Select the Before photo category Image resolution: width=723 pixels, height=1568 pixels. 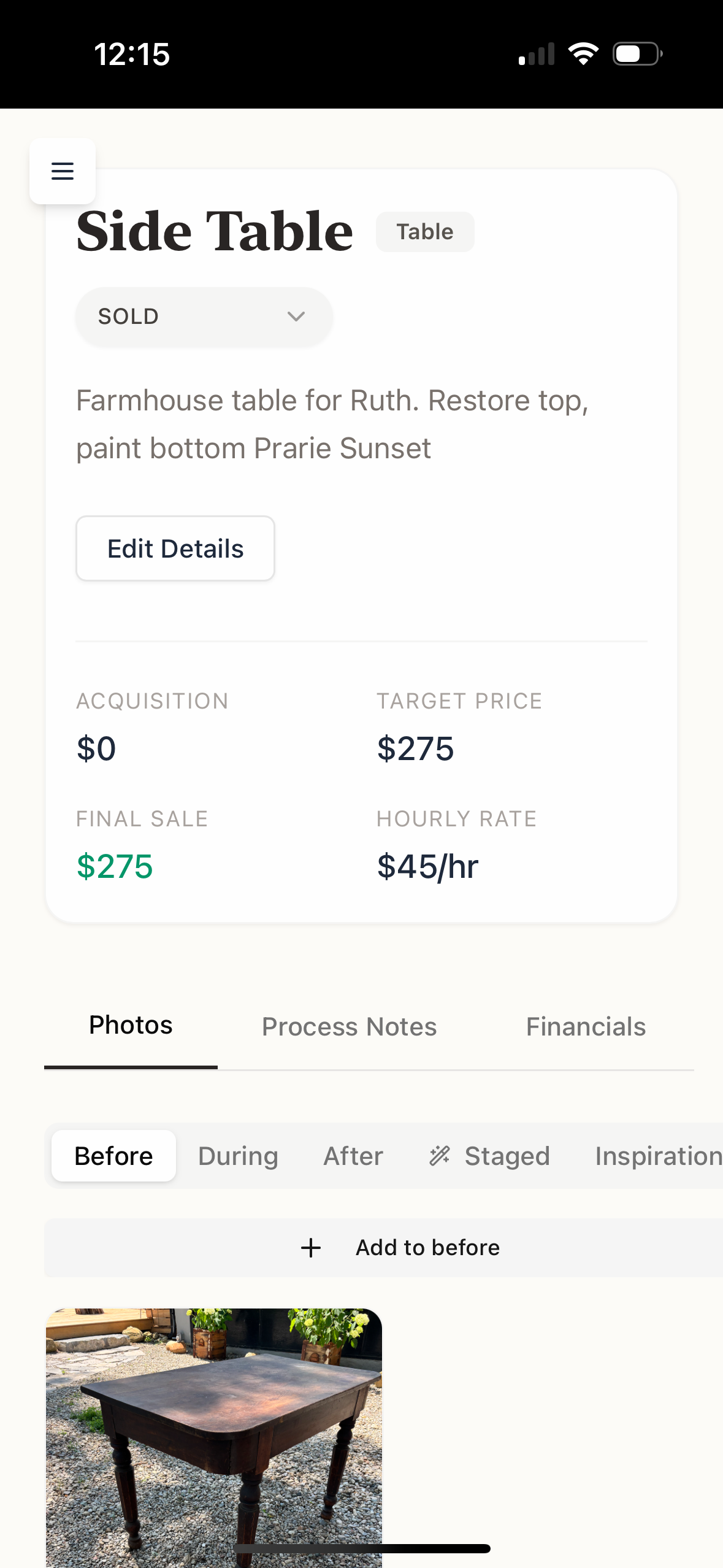click(x=113, y=1156)
